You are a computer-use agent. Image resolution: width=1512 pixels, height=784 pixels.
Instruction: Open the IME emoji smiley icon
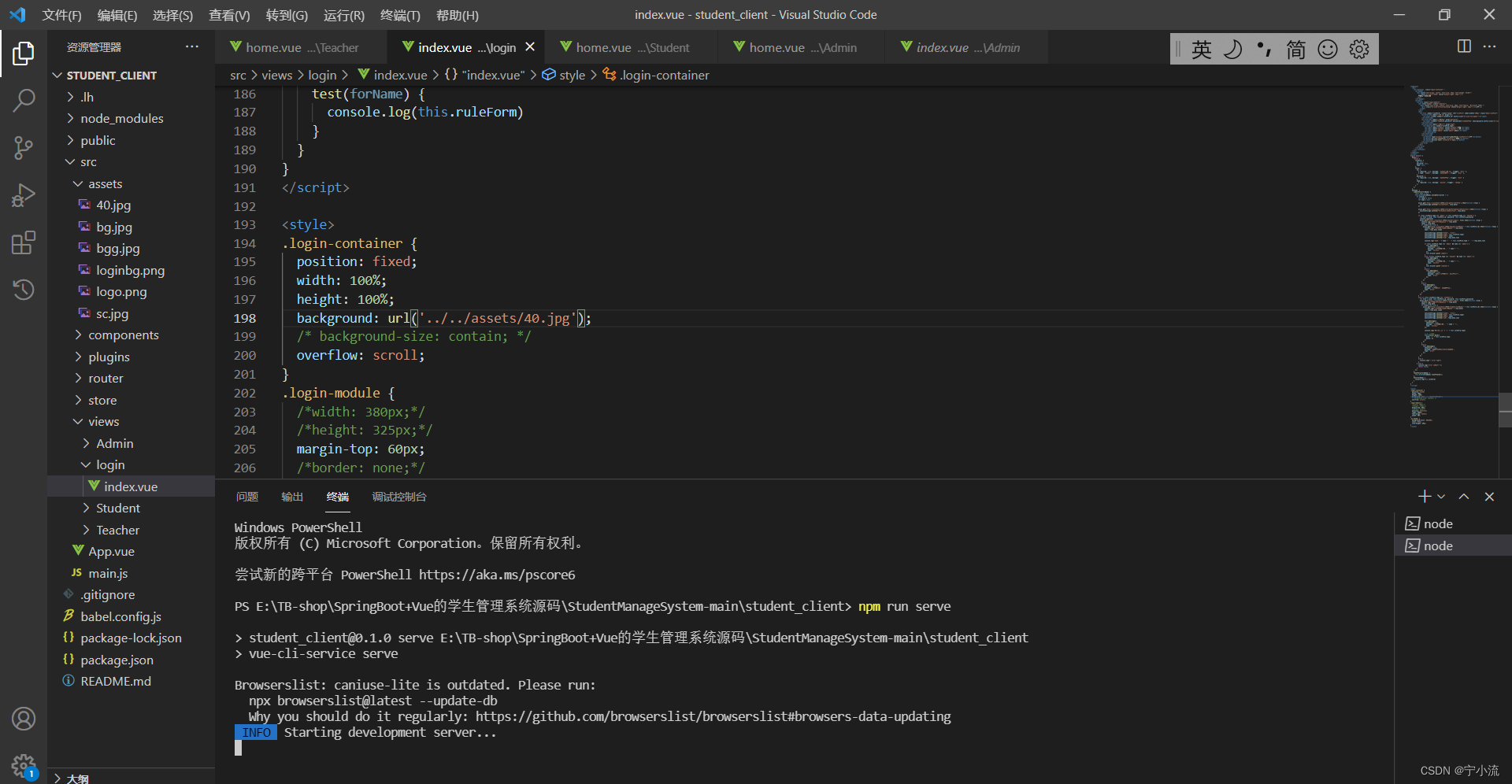[x=1328, y=50]
